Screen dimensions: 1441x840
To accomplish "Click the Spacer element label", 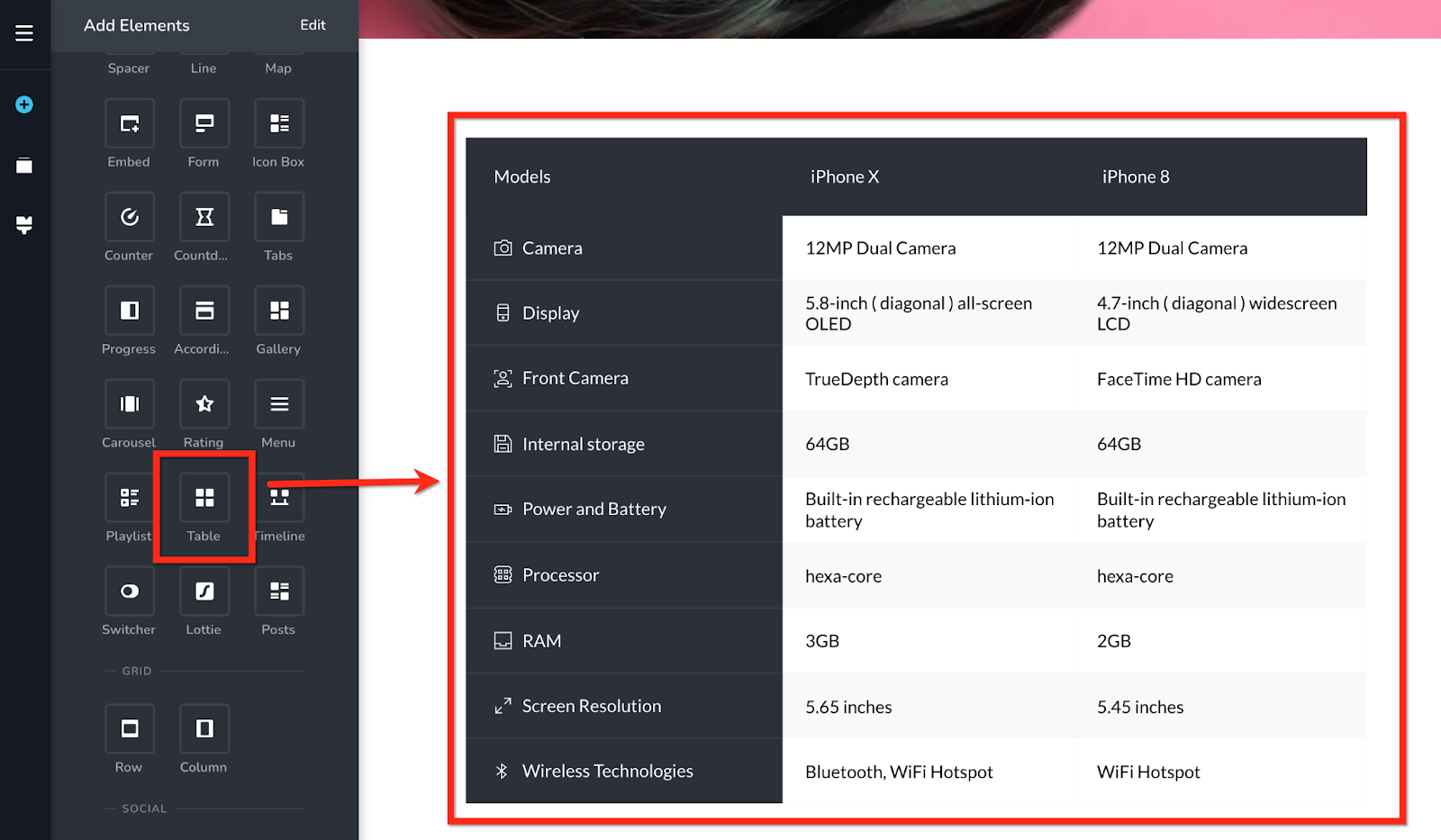I will click(129, 68).
